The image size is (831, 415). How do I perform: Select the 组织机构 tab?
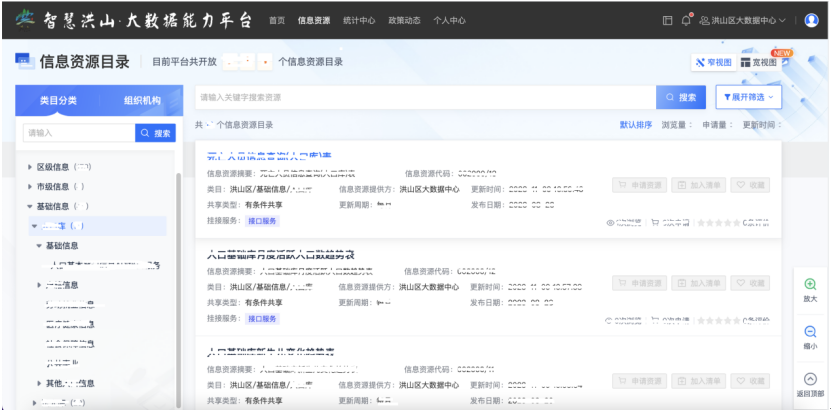pos(142,100)
